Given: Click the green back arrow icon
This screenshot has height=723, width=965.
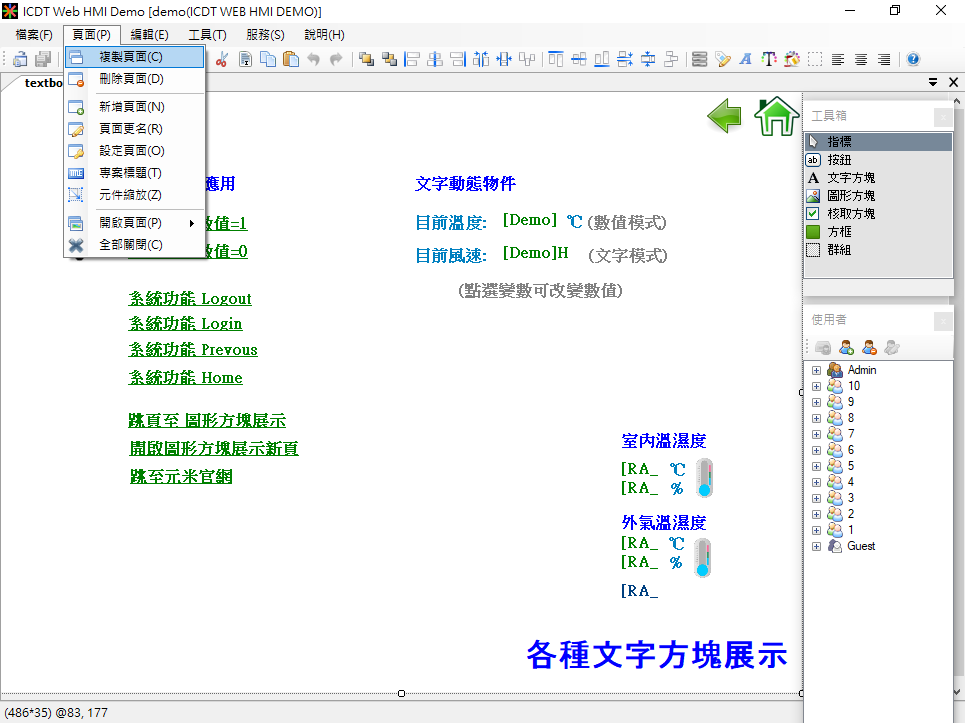Looking at the screenshot, I should [x=725, y=116].
